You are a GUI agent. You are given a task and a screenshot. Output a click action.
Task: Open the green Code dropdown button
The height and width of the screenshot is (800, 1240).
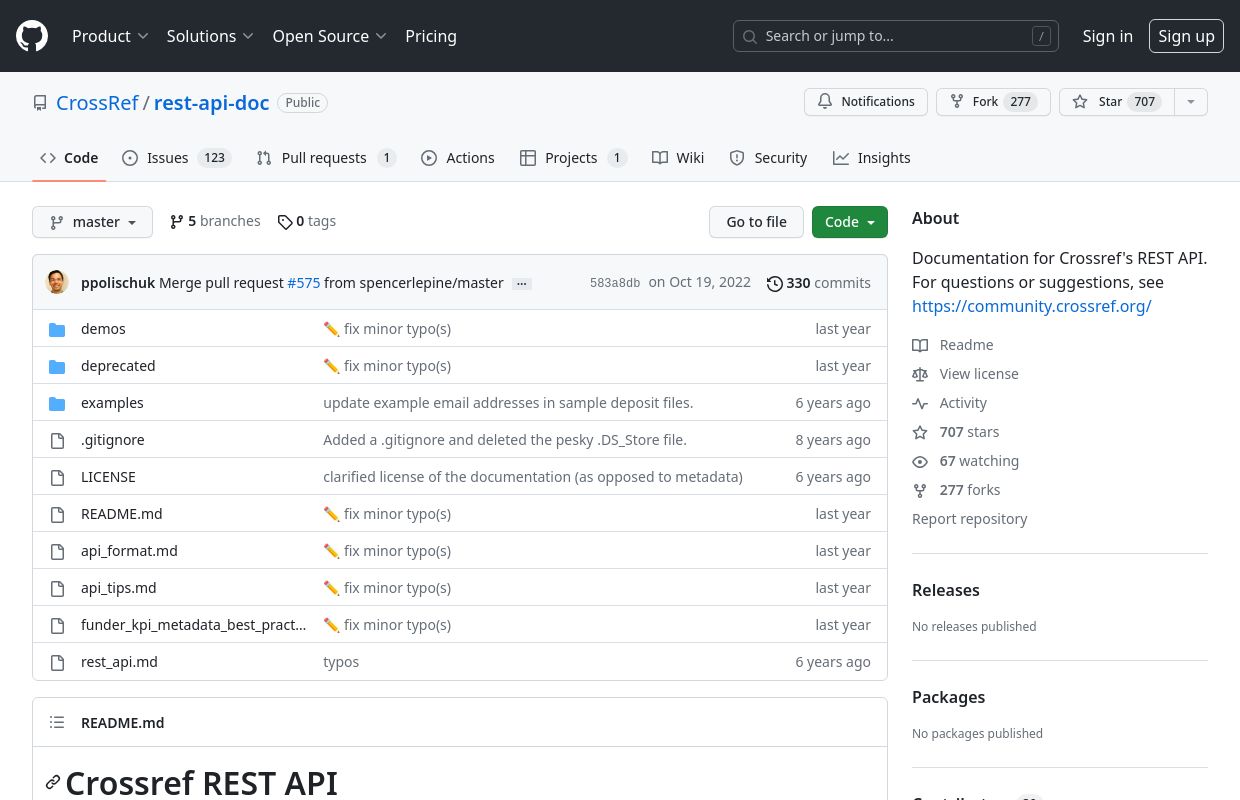point(850,222)
